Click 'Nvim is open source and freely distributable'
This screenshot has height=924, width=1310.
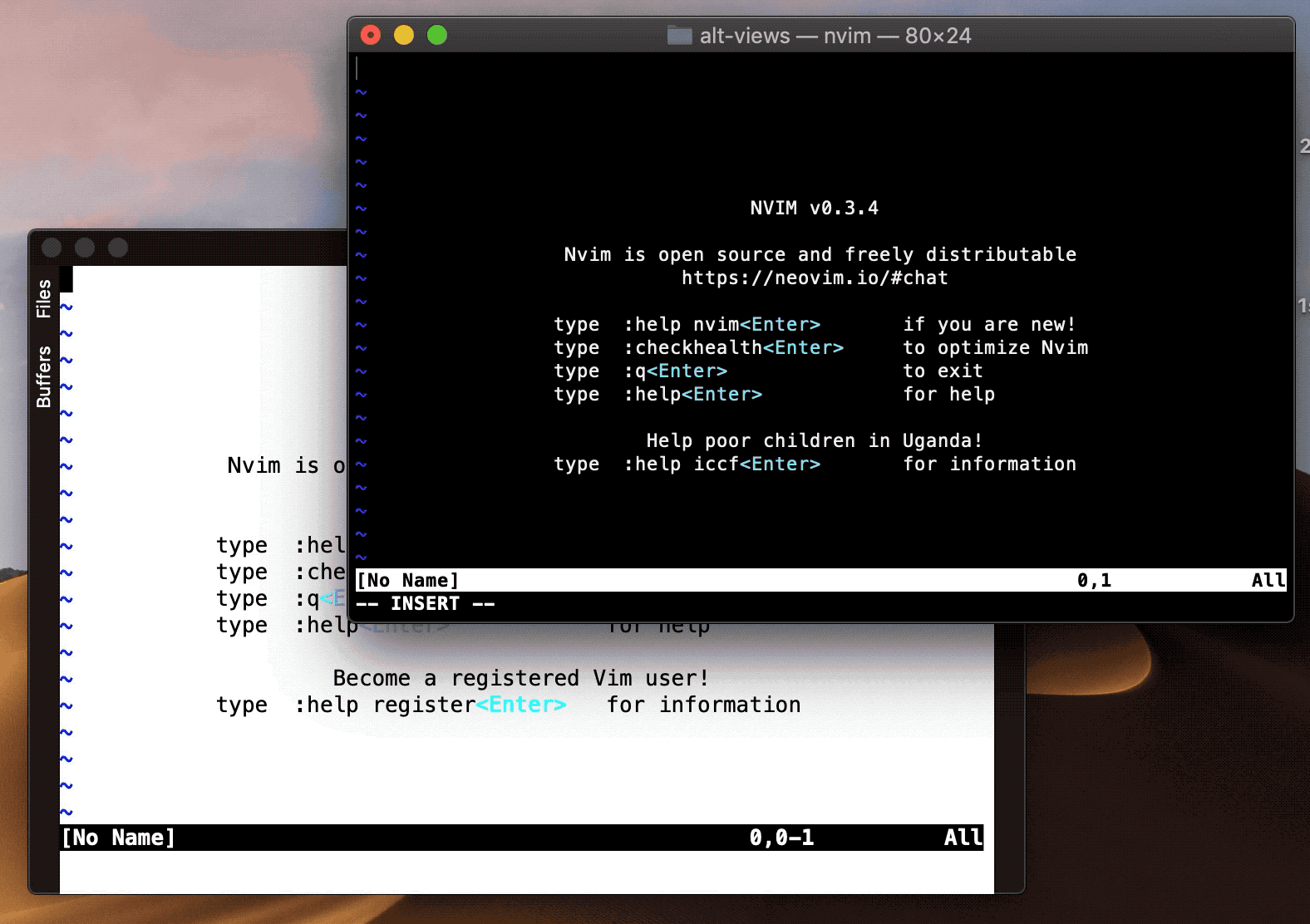820,254
